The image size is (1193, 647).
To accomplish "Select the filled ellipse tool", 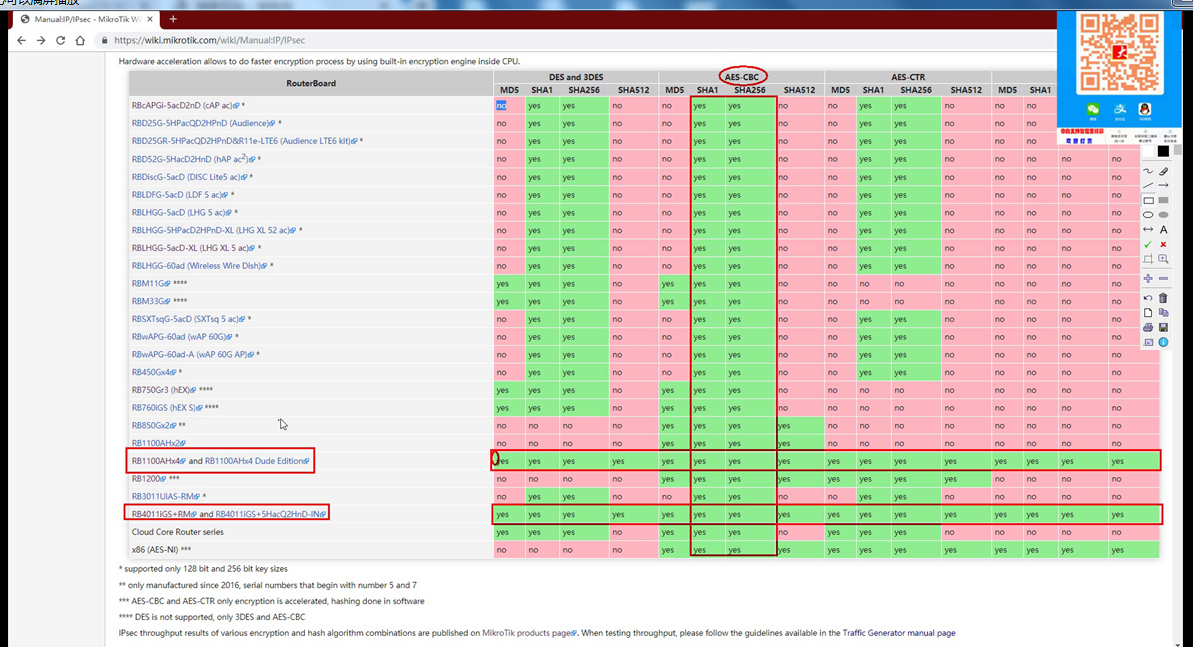I will pyautogui.click(x=1163, y=215).
